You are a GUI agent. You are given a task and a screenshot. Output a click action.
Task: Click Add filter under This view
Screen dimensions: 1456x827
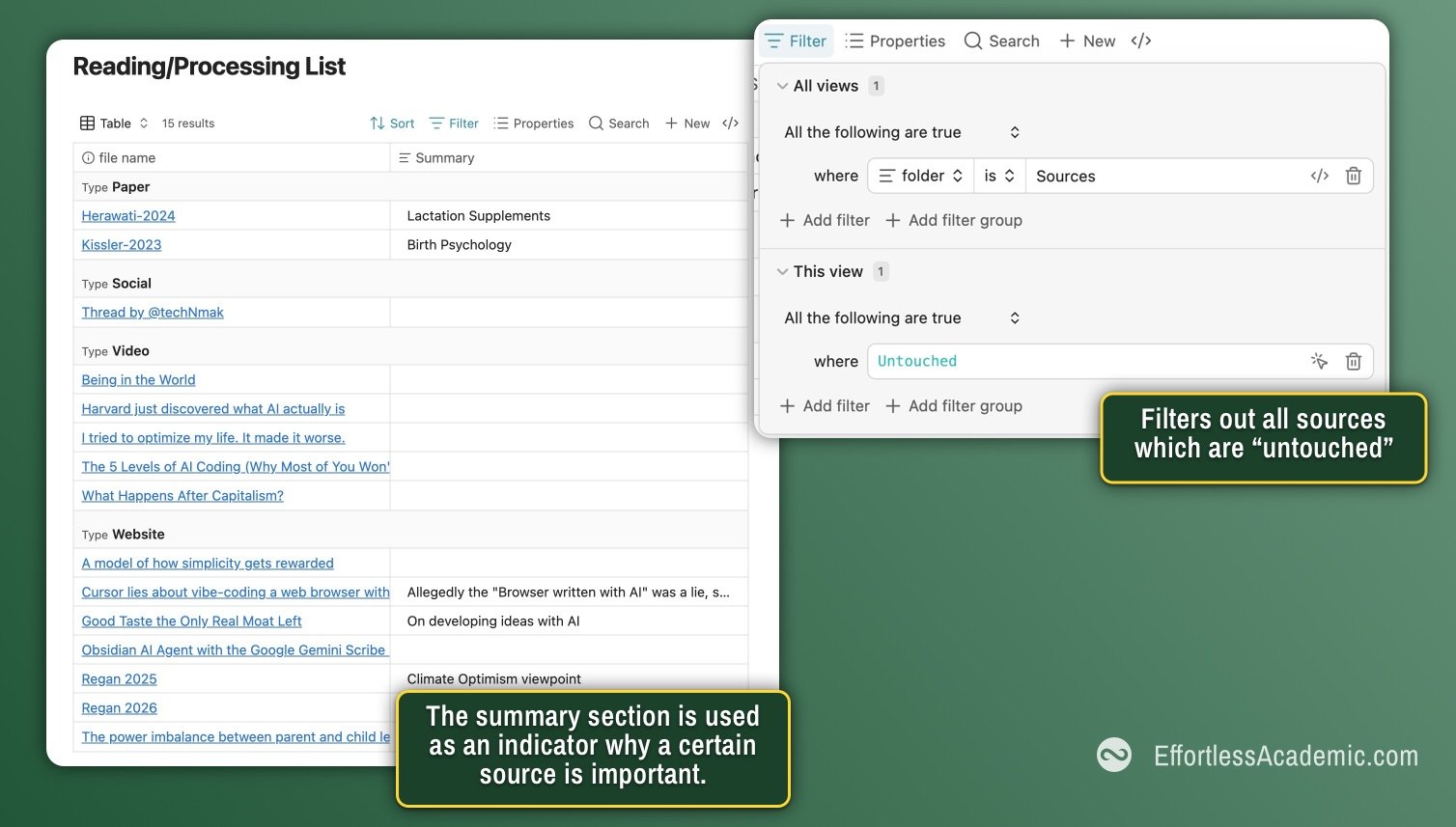tap(825, 406)
